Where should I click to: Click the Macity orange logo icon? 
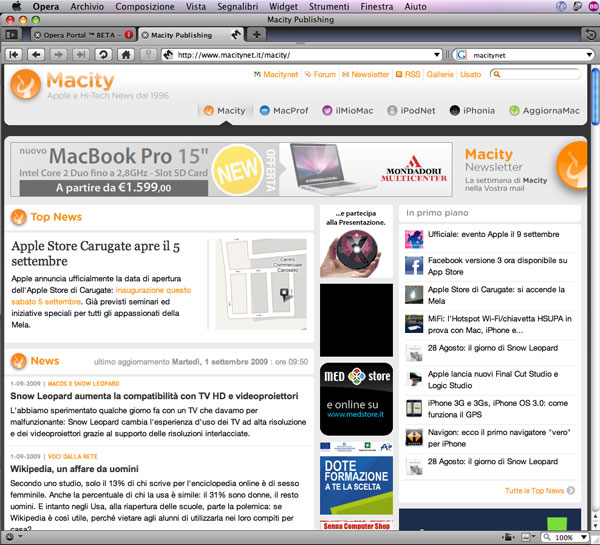click(26, 84)
